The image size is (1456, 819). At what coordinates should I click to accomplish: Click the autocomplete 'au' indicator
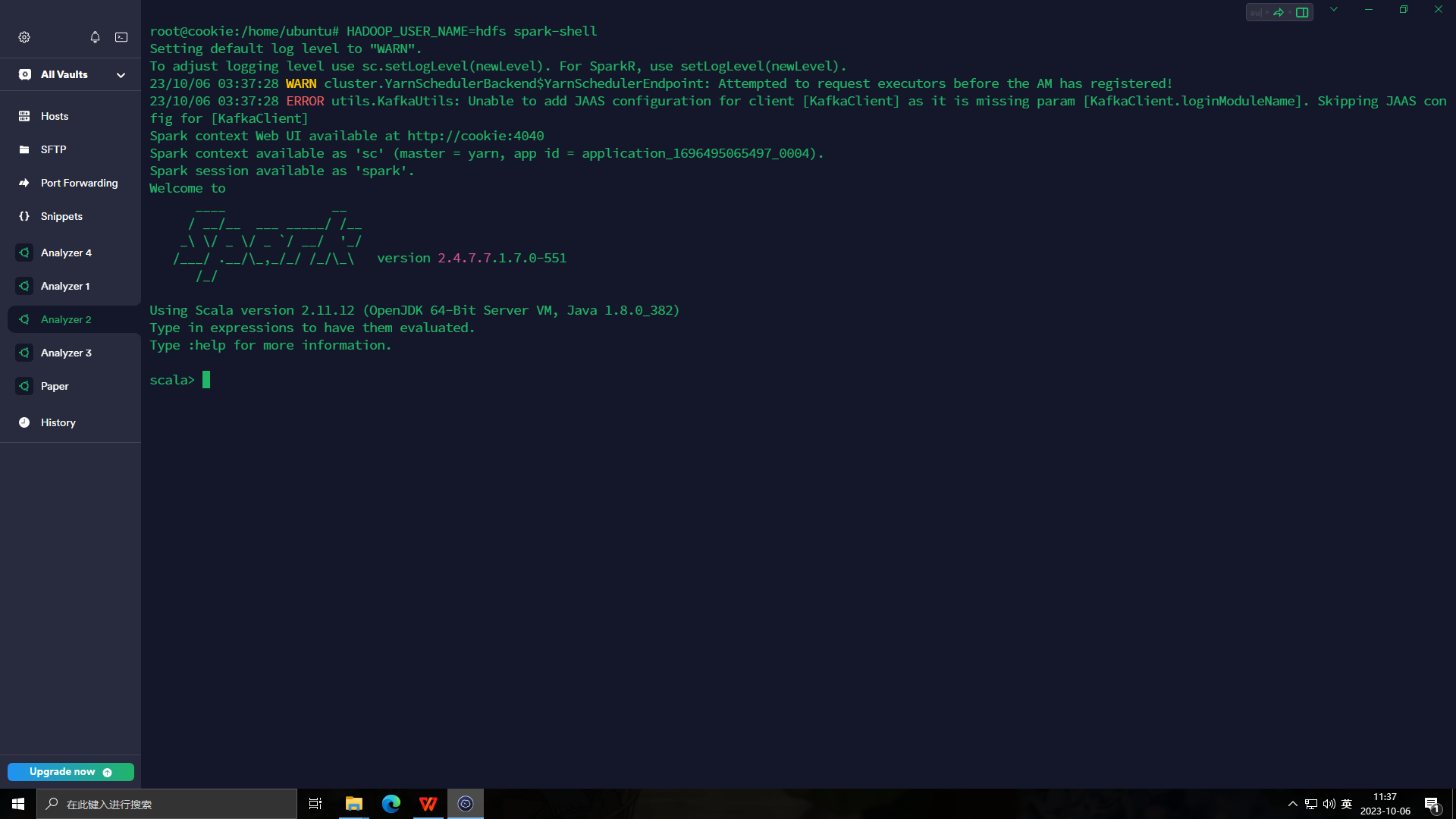pyautogui.click(x=1256, y=12)
